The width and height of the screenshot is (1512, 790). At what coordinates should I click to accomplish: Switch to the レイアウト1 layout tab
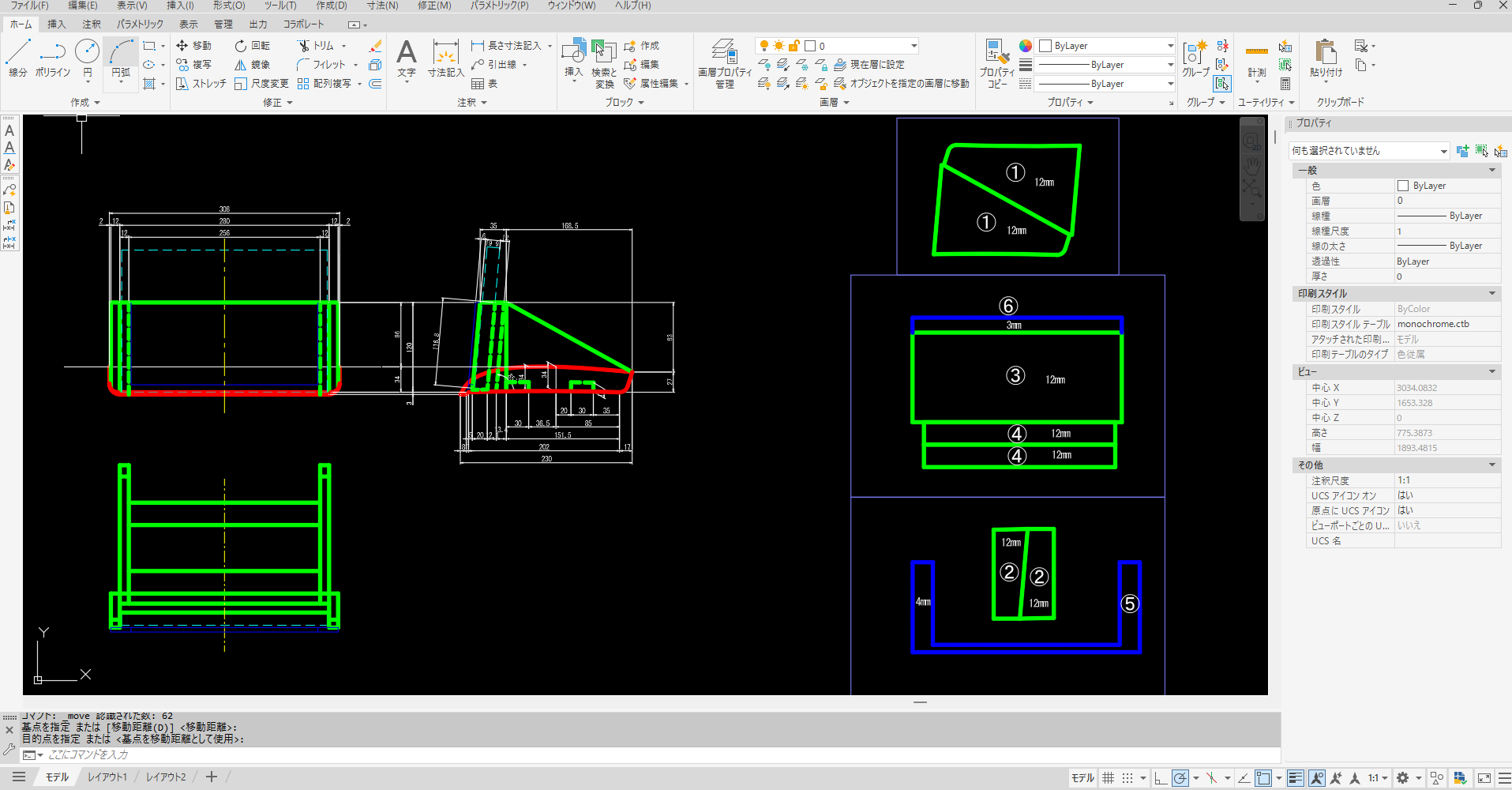click(x=107, y=777)
